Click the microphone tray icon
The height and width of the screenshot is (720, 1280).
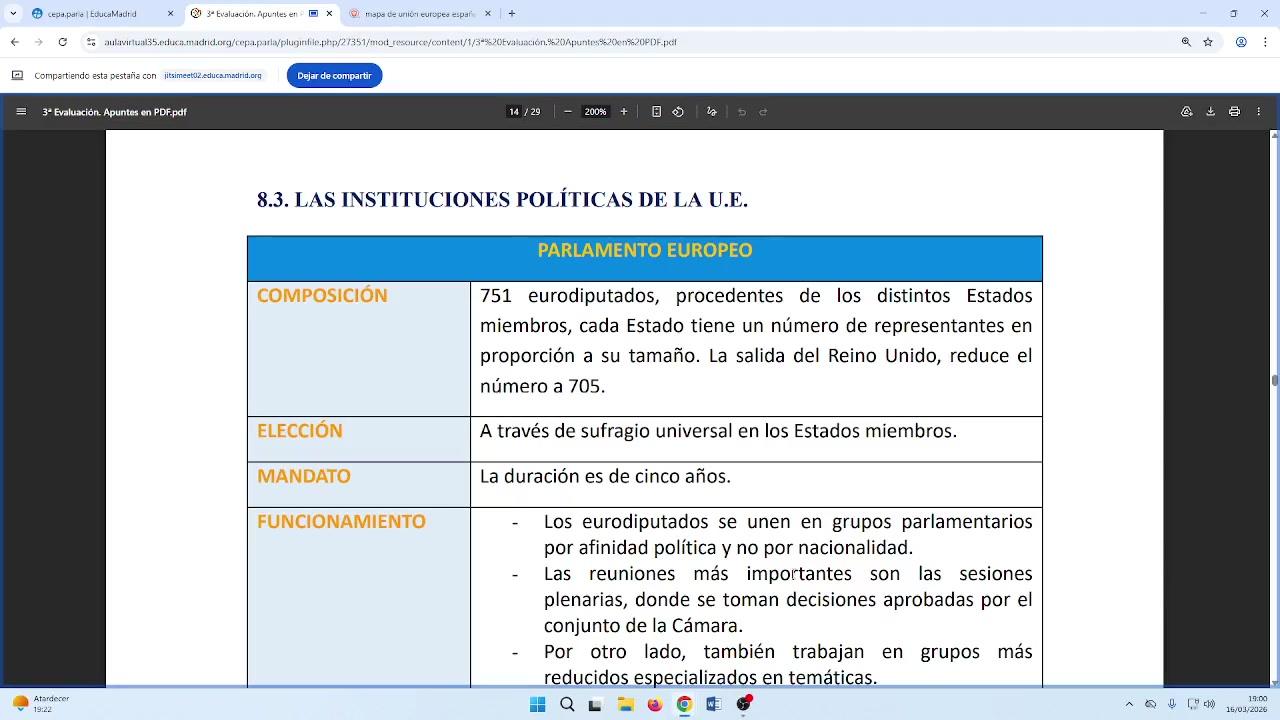pos(1172,704)
